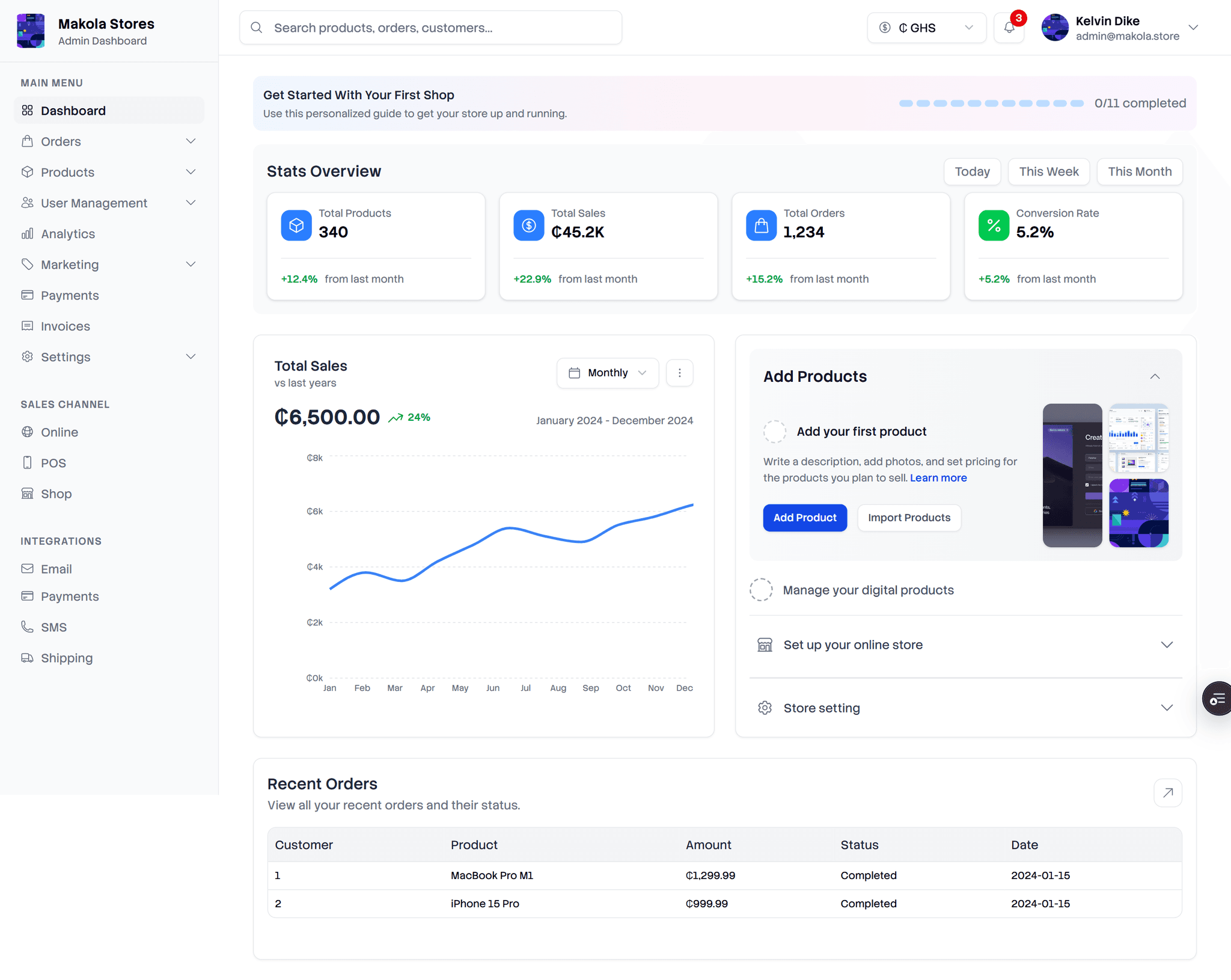Screen dimensions: 1231x980
Task: Open Analytics in the sidebar
Action: tap(109, 234)
